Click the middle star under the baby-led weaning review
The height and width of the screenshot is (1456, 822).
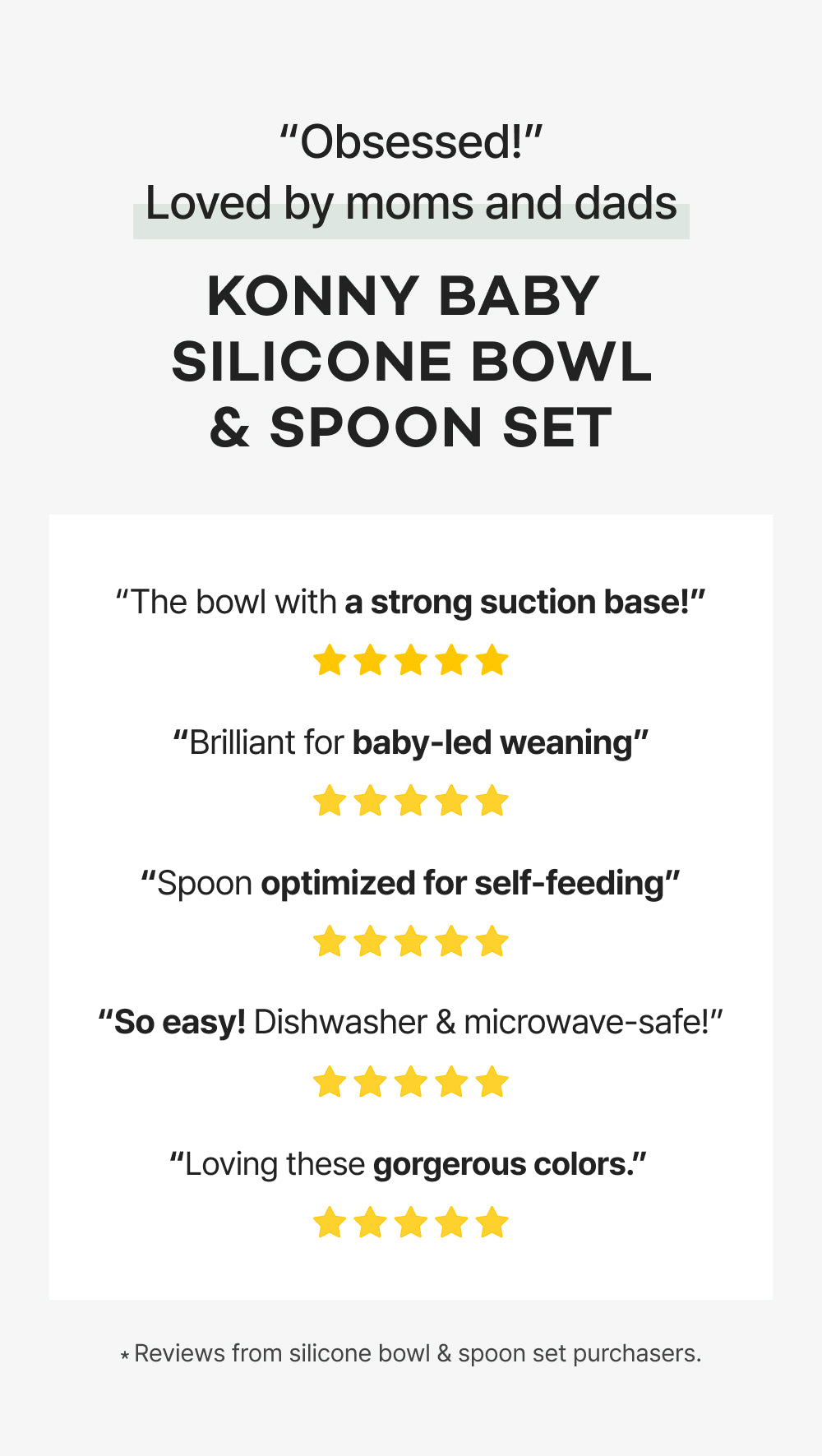pyautogui.click(x=411, y=801)
